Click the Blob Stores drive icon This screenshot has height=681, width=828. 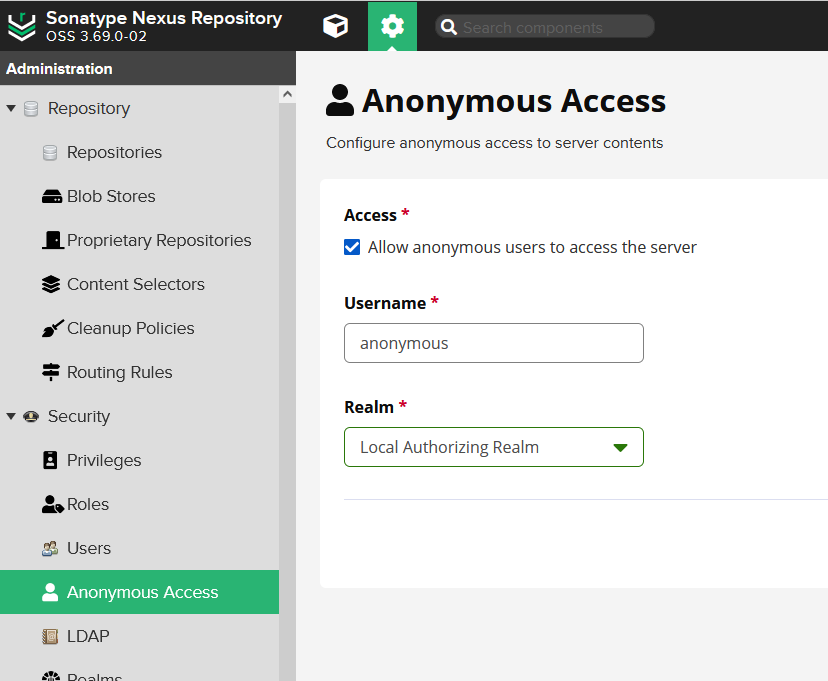coord(52,197)
